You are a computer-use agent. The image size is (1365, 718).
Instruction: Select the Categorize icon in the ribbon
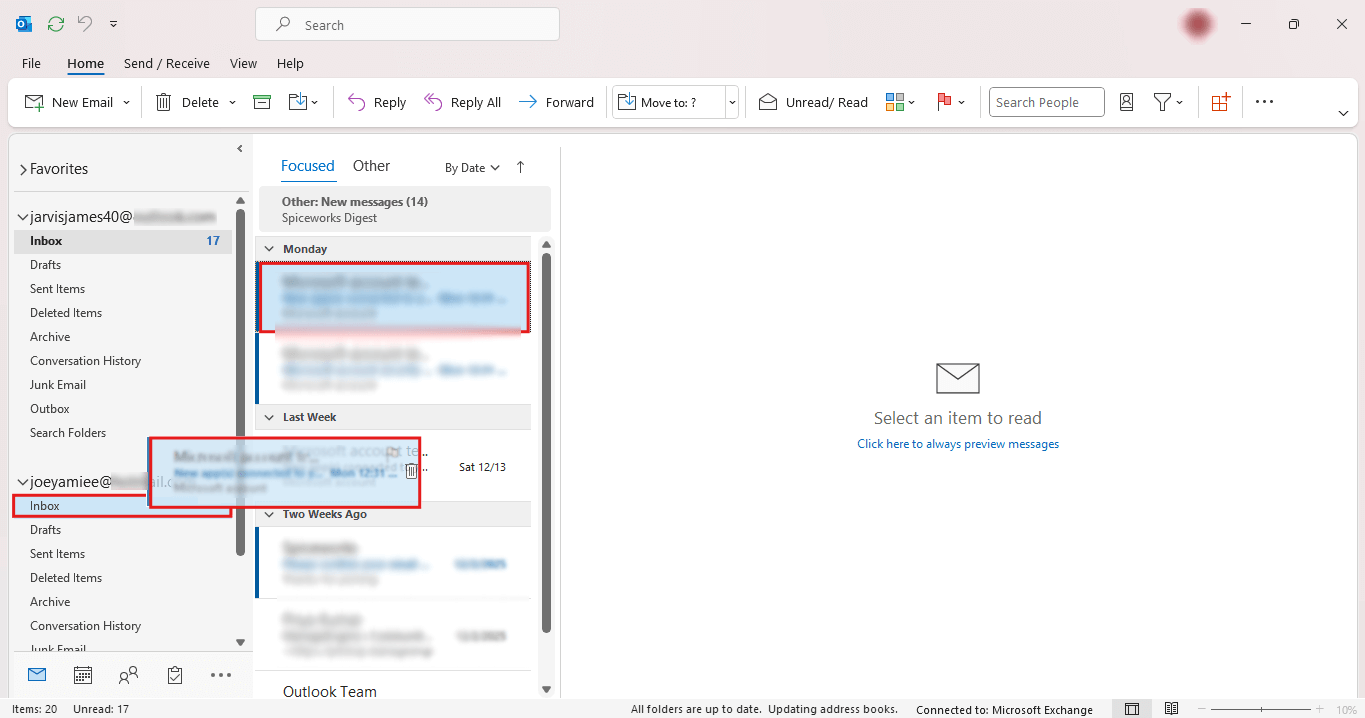pyautogui.click(x=893, y=101)
